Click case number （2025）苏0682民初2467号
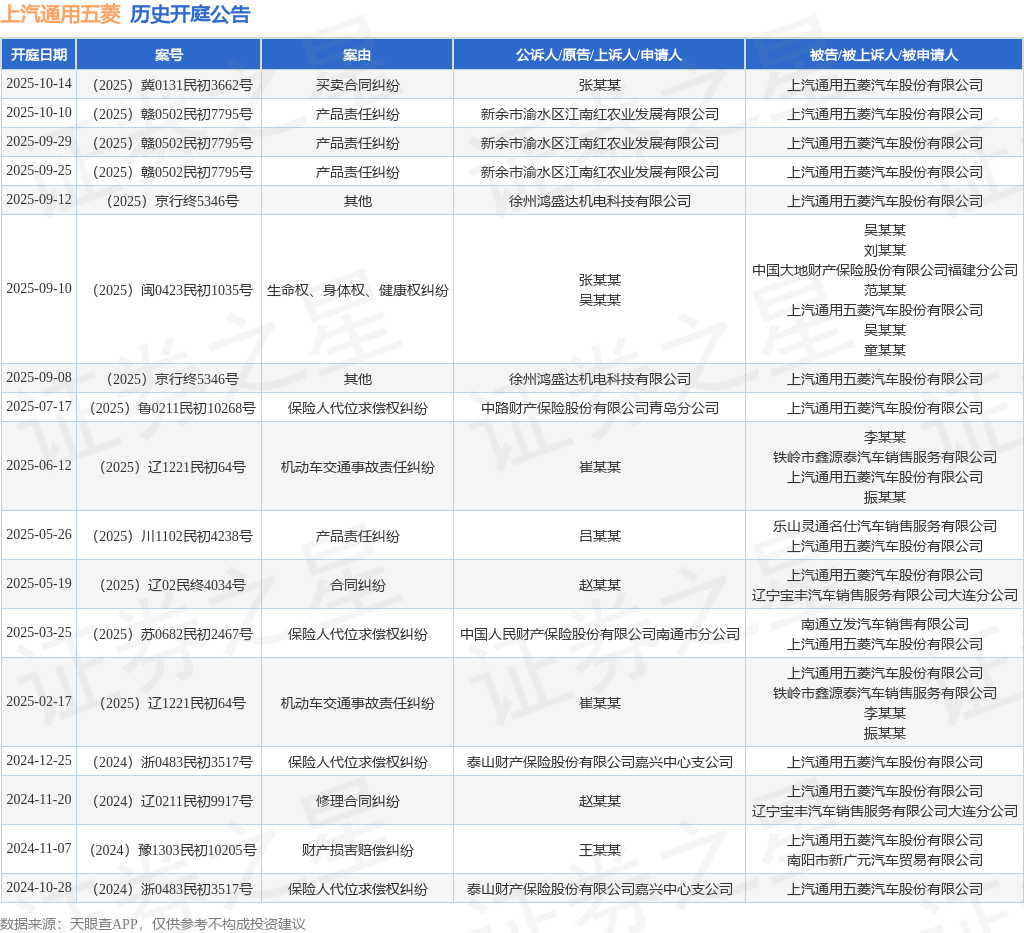Image resolution: width=1024 pixels, height=933 pixels. pos(169,634)
